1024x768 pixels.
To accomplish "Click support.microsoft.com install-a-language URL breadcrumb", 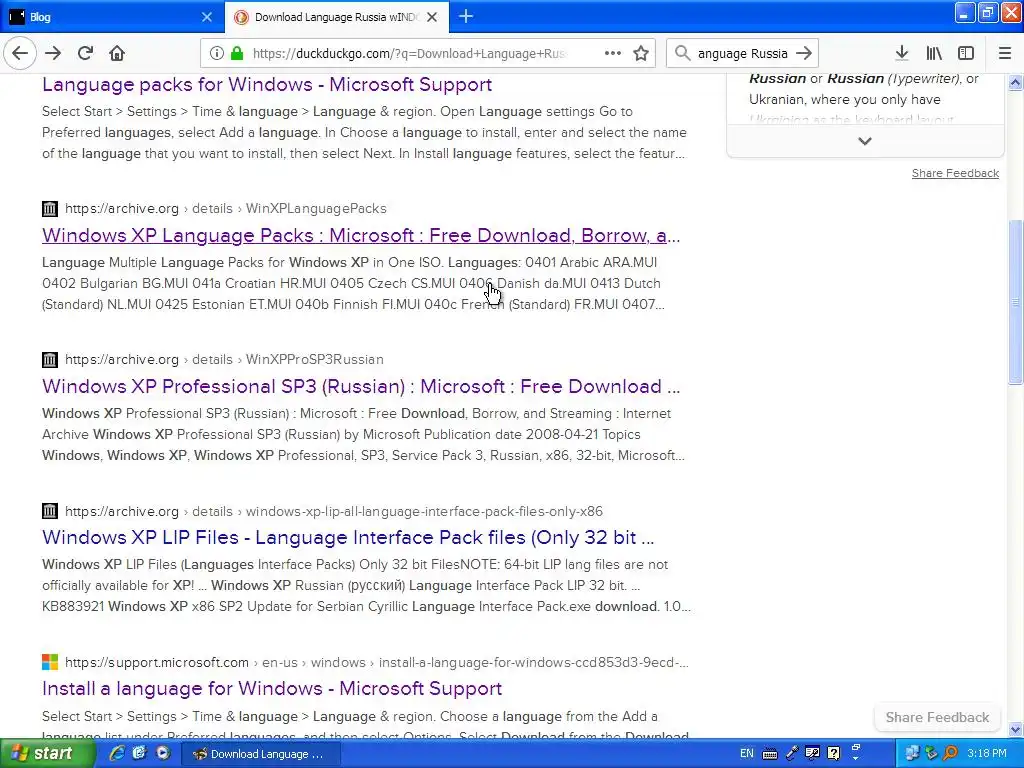I will [376, 662].
